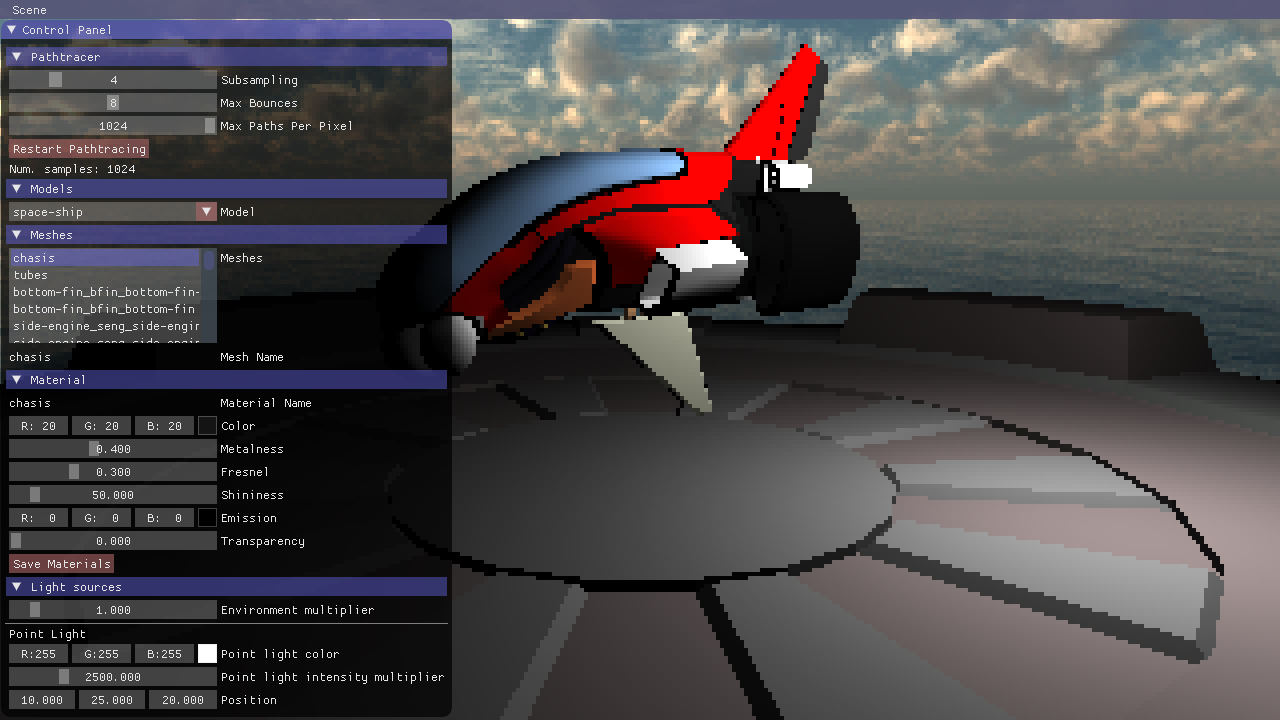Click Position Z value 20.000
The height and width of the screenshot is (720, 1280).
pyautogui.click(x=183, y=700)
